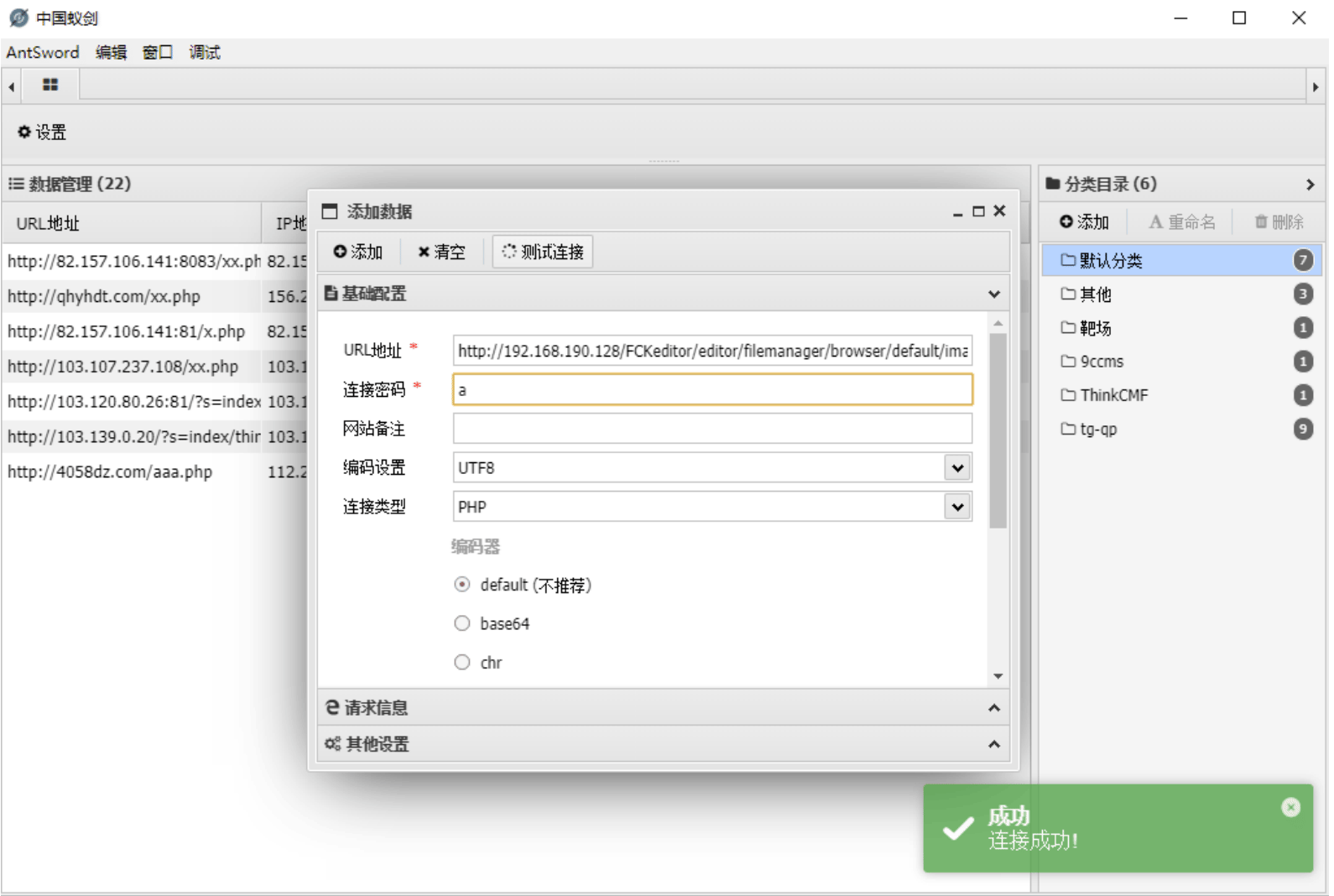Click the left tab scroll arrow
Screen dimensions: 1334x896
coord(11,86)
